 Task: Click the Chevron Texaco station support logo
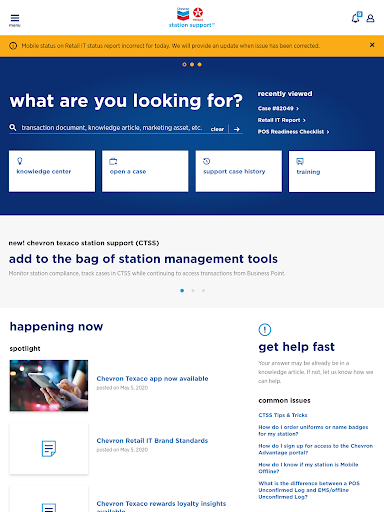191,18
